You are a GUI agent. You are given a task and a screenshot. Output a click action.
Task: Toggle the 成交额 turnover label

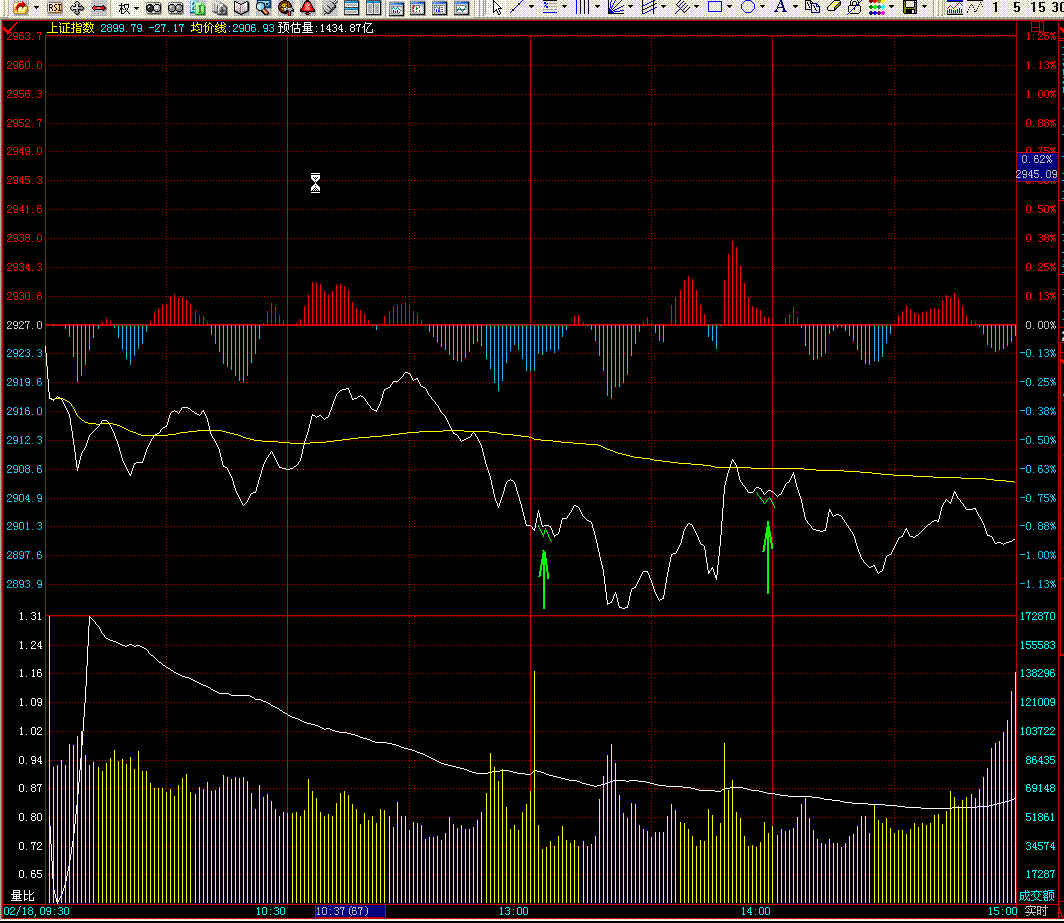tap(1036, 895)
